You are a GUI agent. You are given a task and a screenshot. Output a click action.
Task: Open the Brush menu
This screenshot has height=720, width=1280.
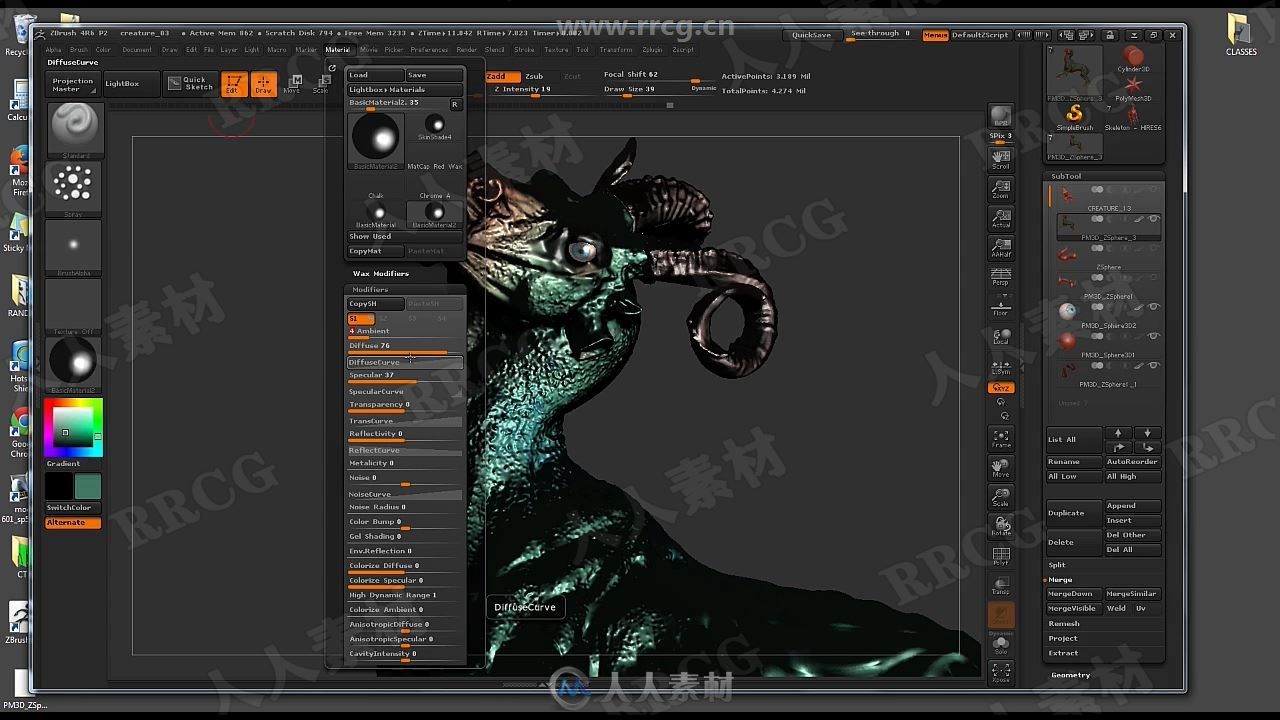coord(78,49)
